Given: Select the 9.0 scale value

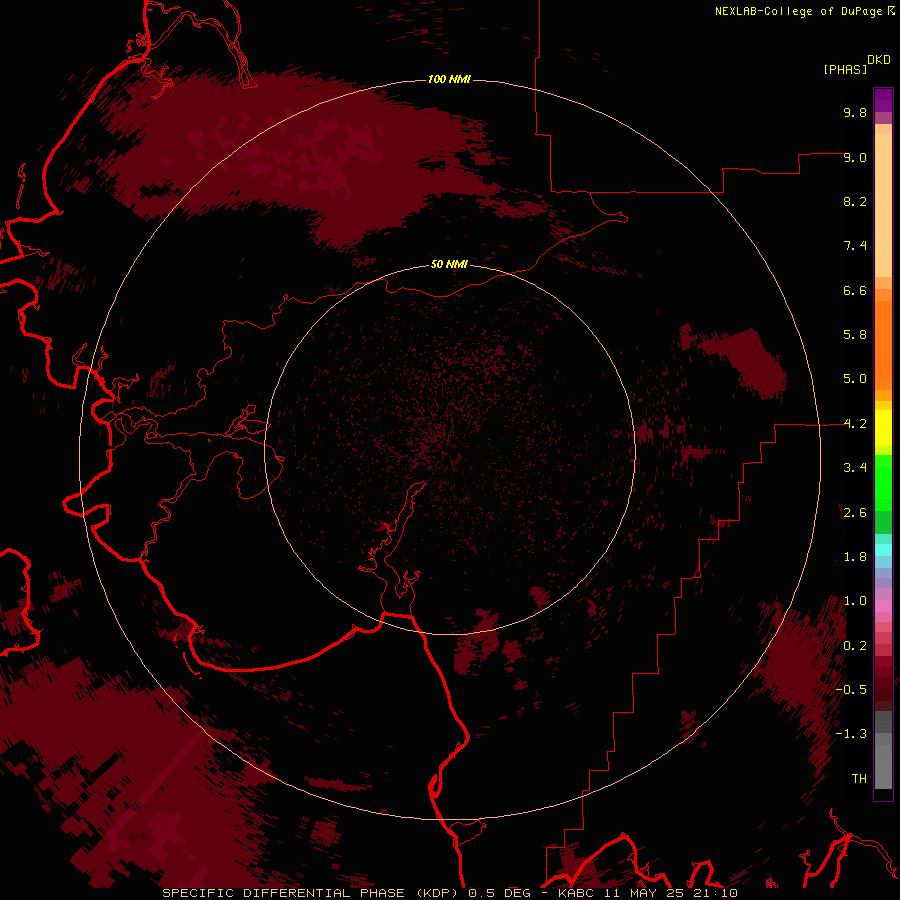Looking at the screenshot, I should pyautogui.click(x=855, y=157).
